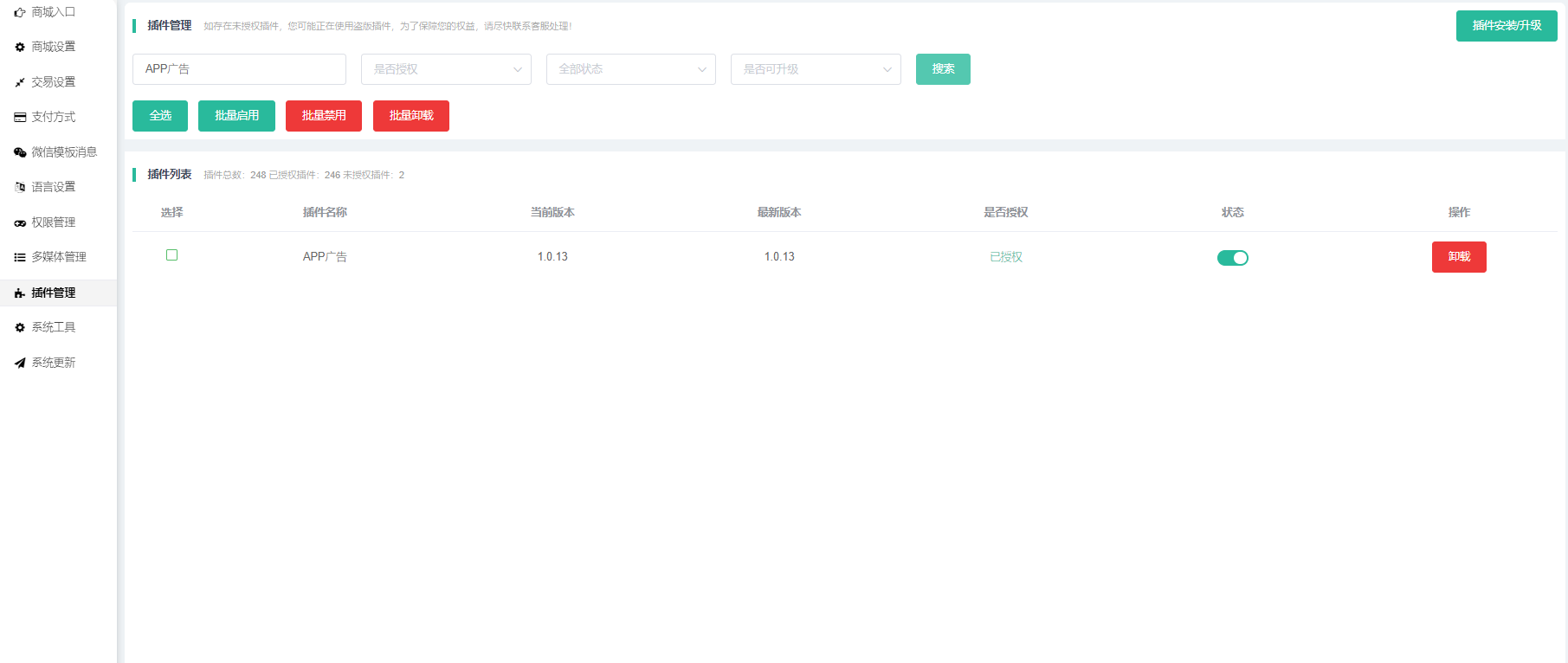Click the 交易设置 sidebar icon

coord(20,82)
